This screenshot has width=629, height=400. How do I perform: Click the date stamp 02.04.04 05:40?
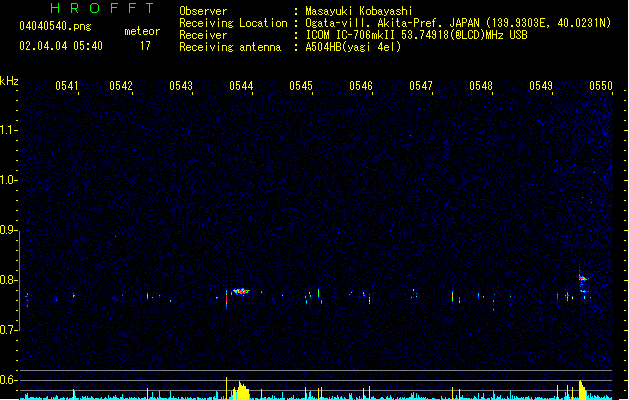(61, 46)
